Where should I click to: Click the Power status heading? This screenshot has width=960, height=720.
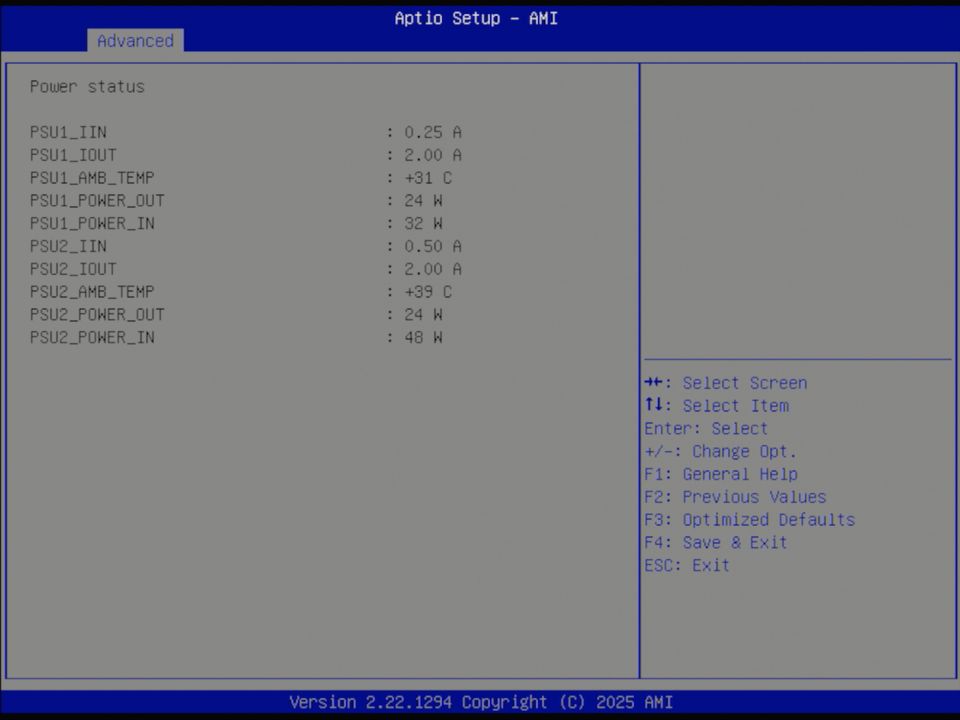[87, 86]
